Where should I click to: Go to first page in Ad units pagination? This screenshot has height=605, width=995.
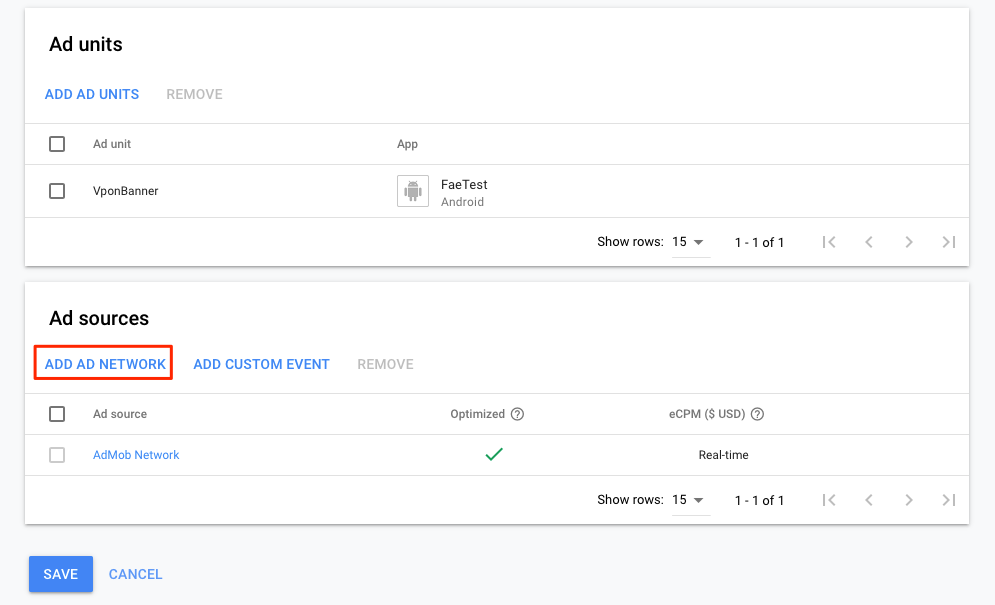click(x=829, y=242)
